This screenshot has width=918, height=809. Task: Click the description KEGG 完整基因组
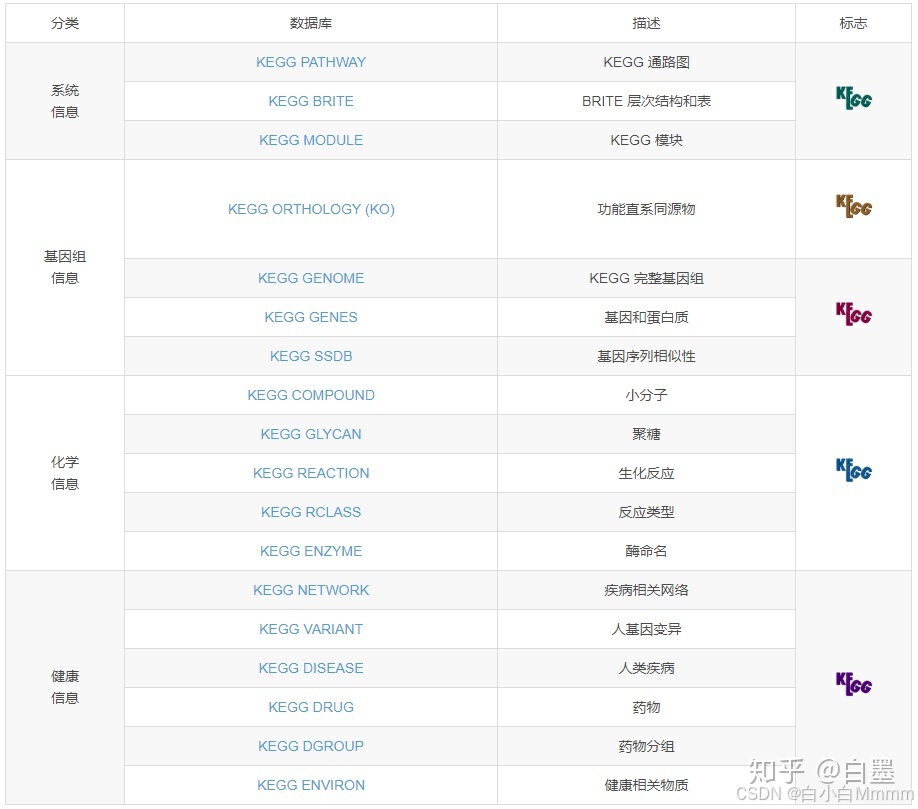[646, 278]
